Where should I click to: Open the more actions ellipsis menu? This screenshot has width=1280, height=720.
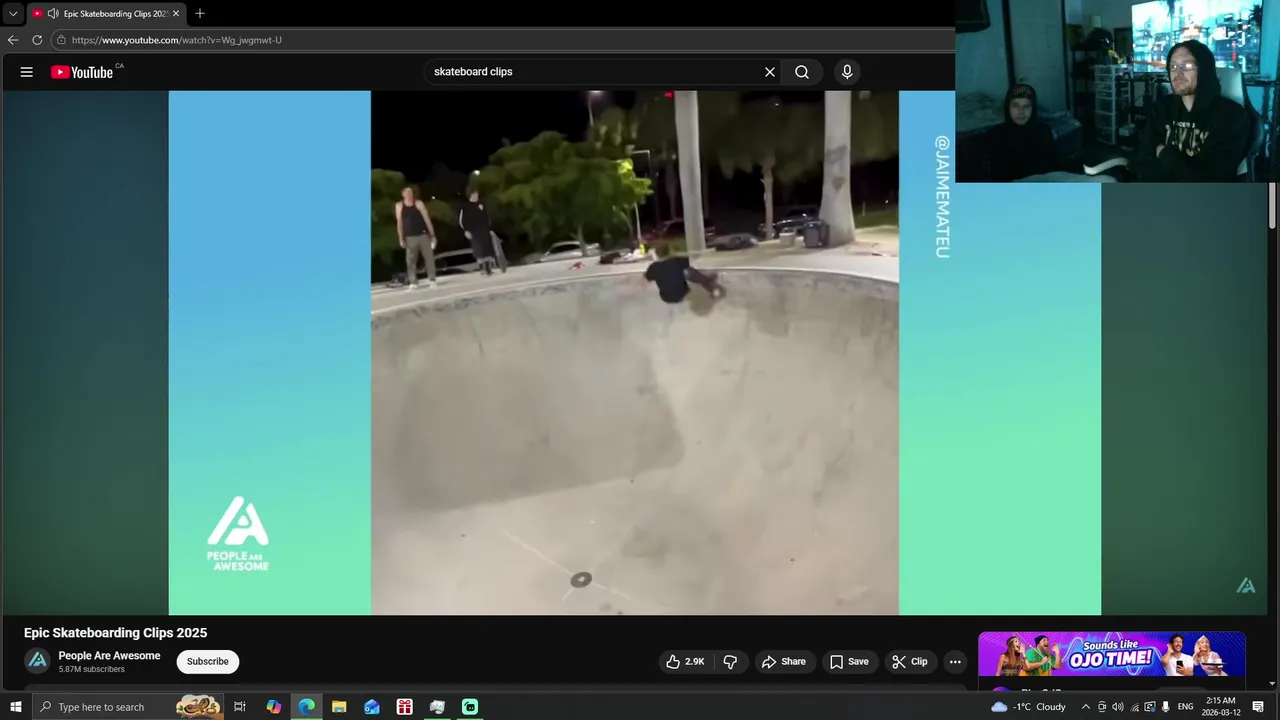pyautogui.click(x=955, y=661)
